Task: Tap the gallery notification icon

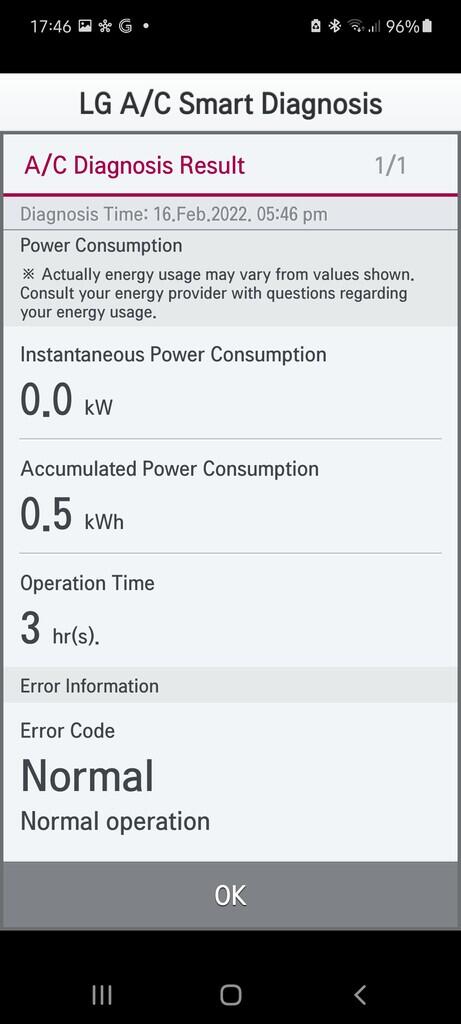Action: tap(84, 26)
